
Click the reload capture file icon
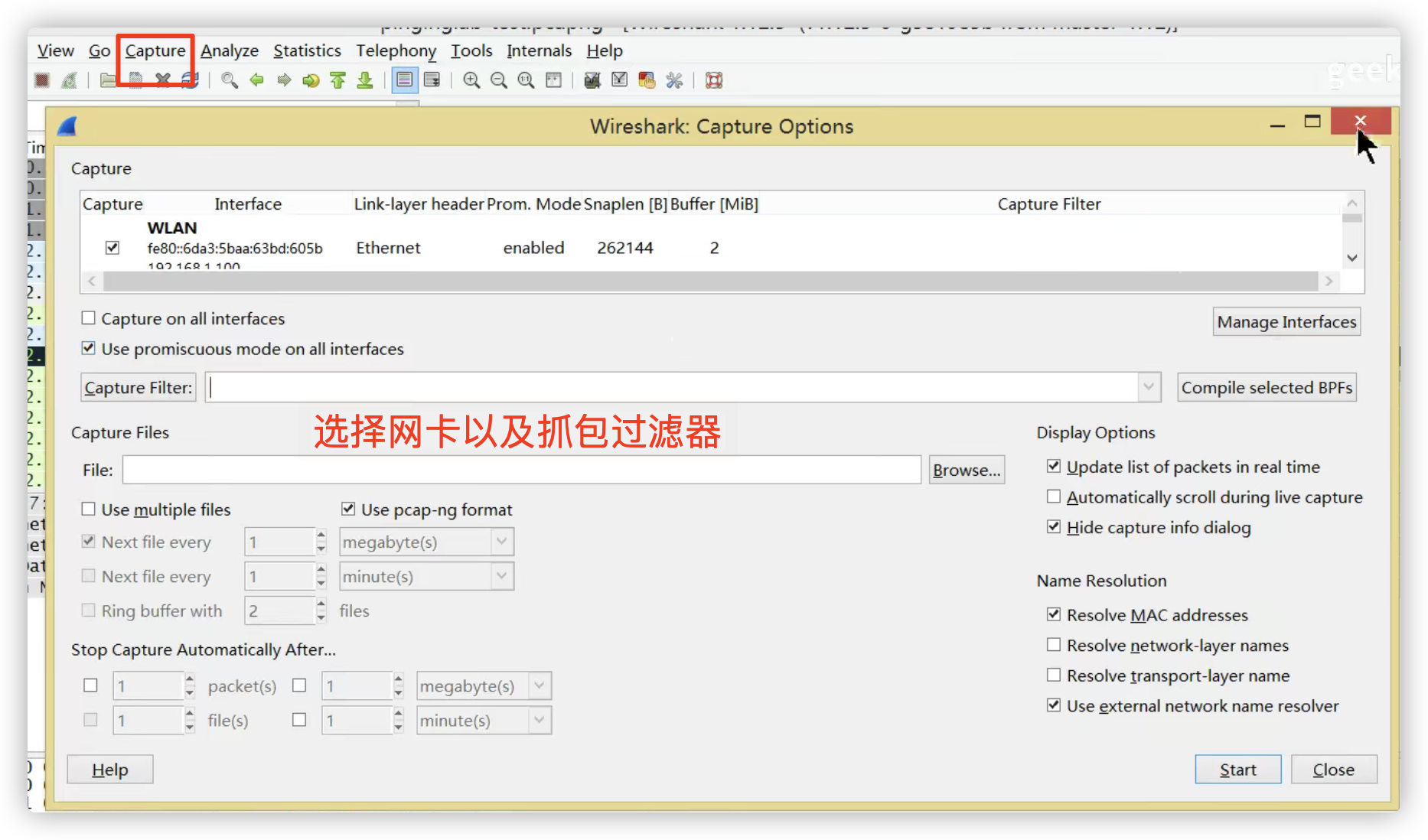coord(190,80)
